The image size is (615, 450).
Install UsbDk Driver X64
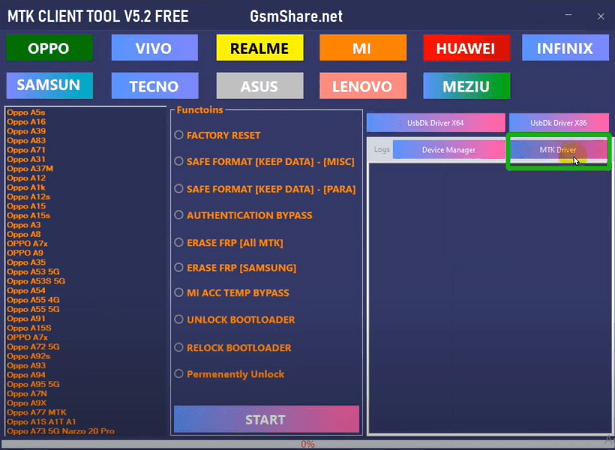point(436,123)
